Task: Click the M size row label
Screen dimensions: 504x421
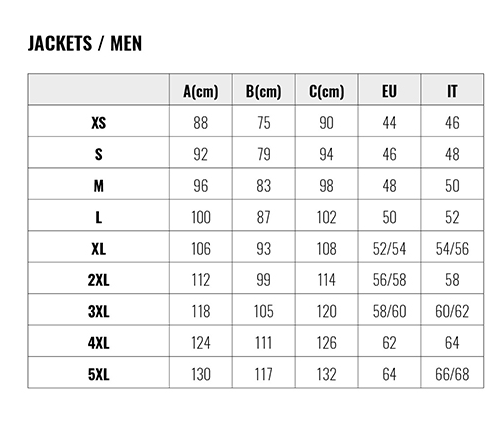Action: pyautogui.click(x=99, y=186)
